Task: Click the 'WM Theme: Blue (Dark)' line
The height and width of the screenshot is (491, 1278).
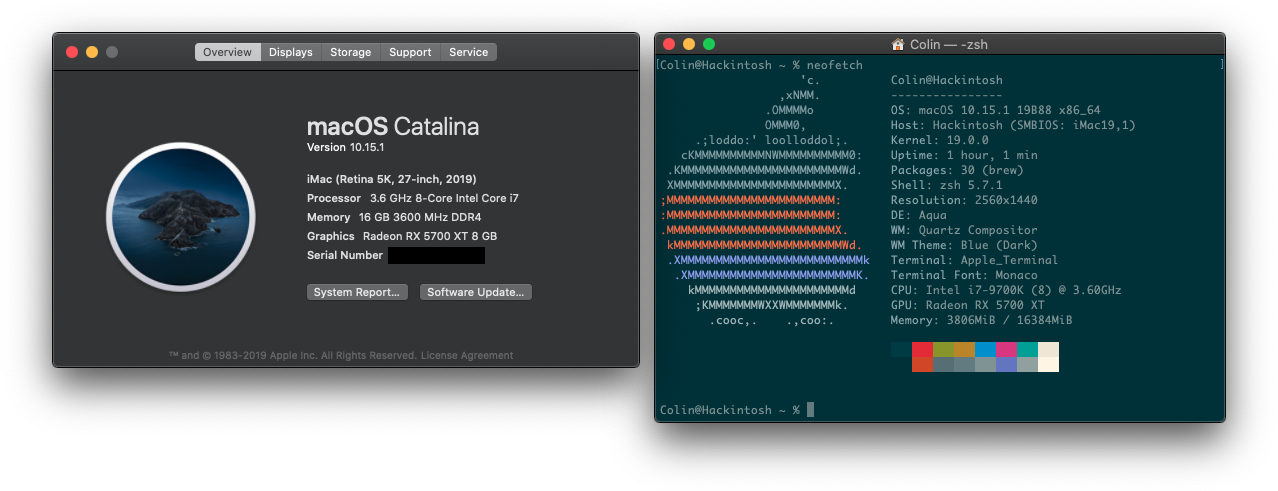Action: click(964, 245)
